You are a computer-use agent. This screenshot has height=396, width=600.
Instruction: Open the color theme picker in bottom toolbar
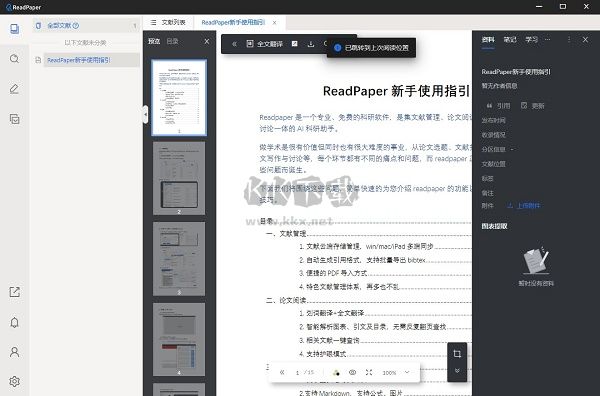click(x=336, y=373)
